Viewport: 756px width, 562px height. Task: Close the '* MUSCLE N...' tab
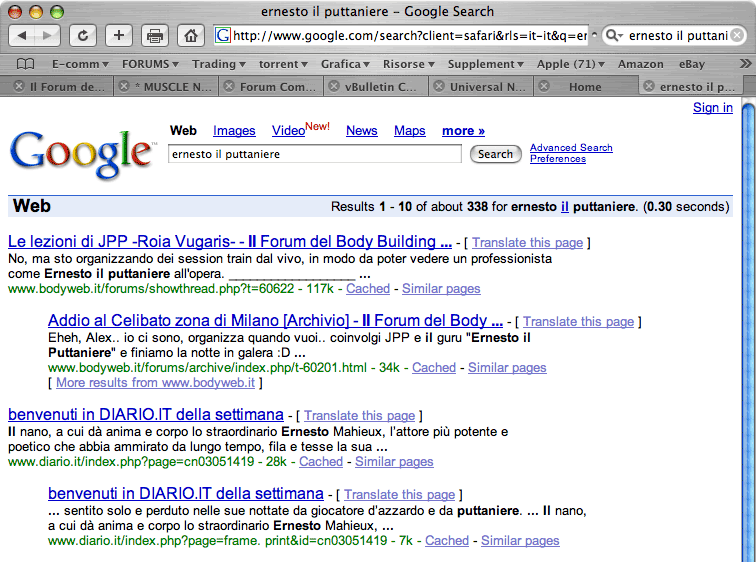(x=124, y=87)
